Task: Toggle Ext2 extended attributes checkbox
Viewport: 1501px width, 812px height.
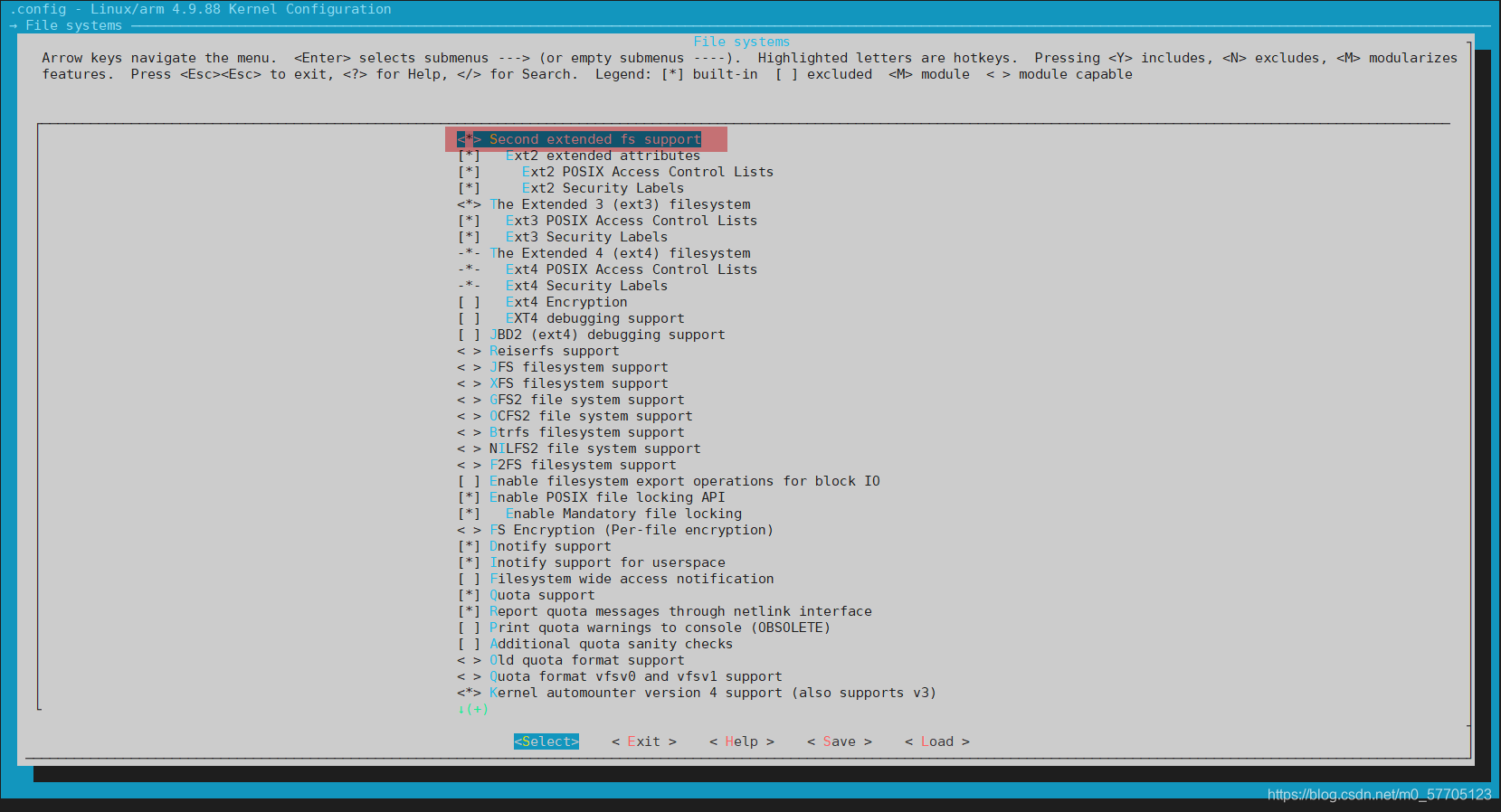Action: pos(579,156)
